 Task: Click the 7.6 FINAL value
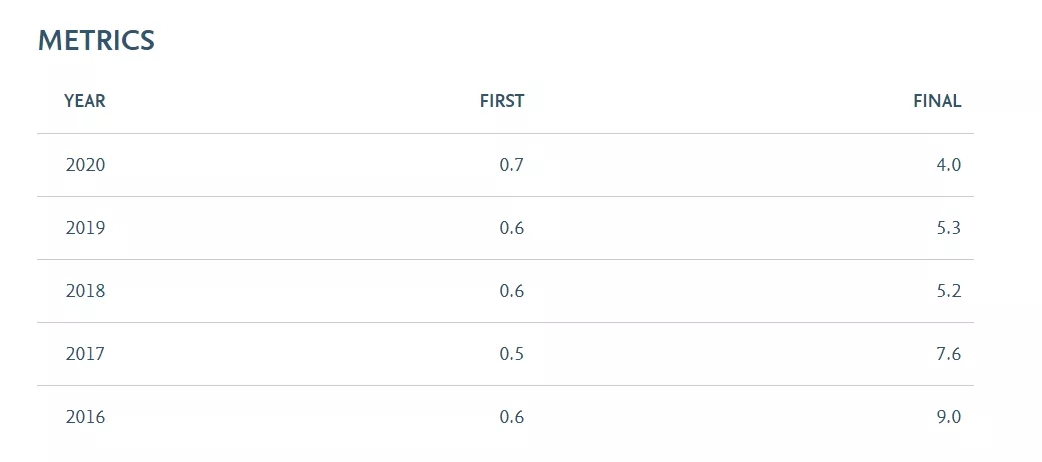click(x=948, y=354)
